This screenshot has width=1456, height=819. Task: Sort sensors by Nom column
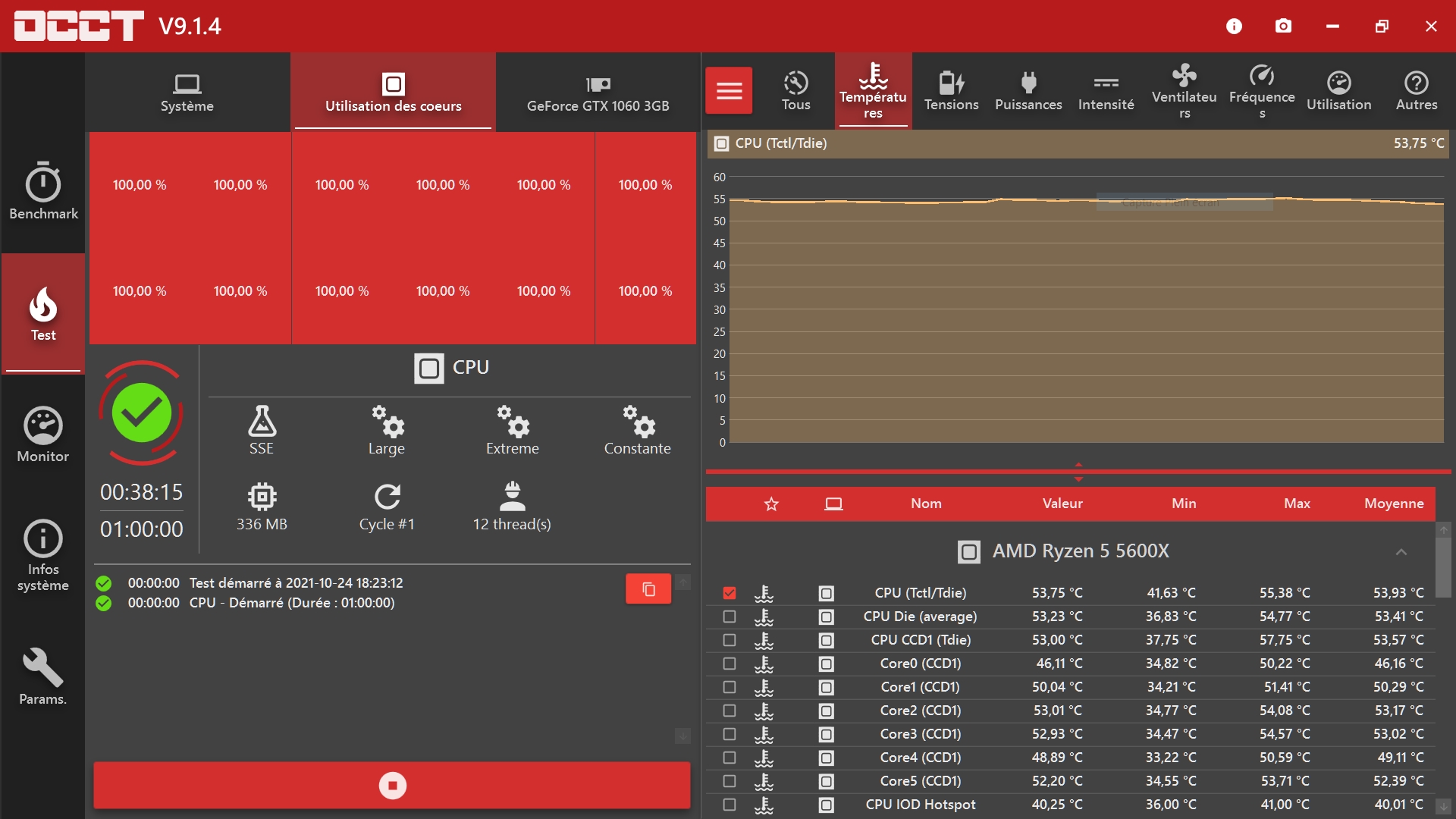tap(926, 504)
